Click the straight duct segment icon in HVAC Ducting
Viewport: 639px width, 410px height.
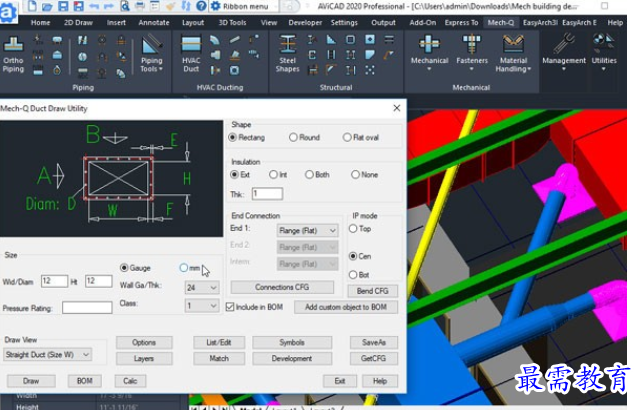(234, 40)
